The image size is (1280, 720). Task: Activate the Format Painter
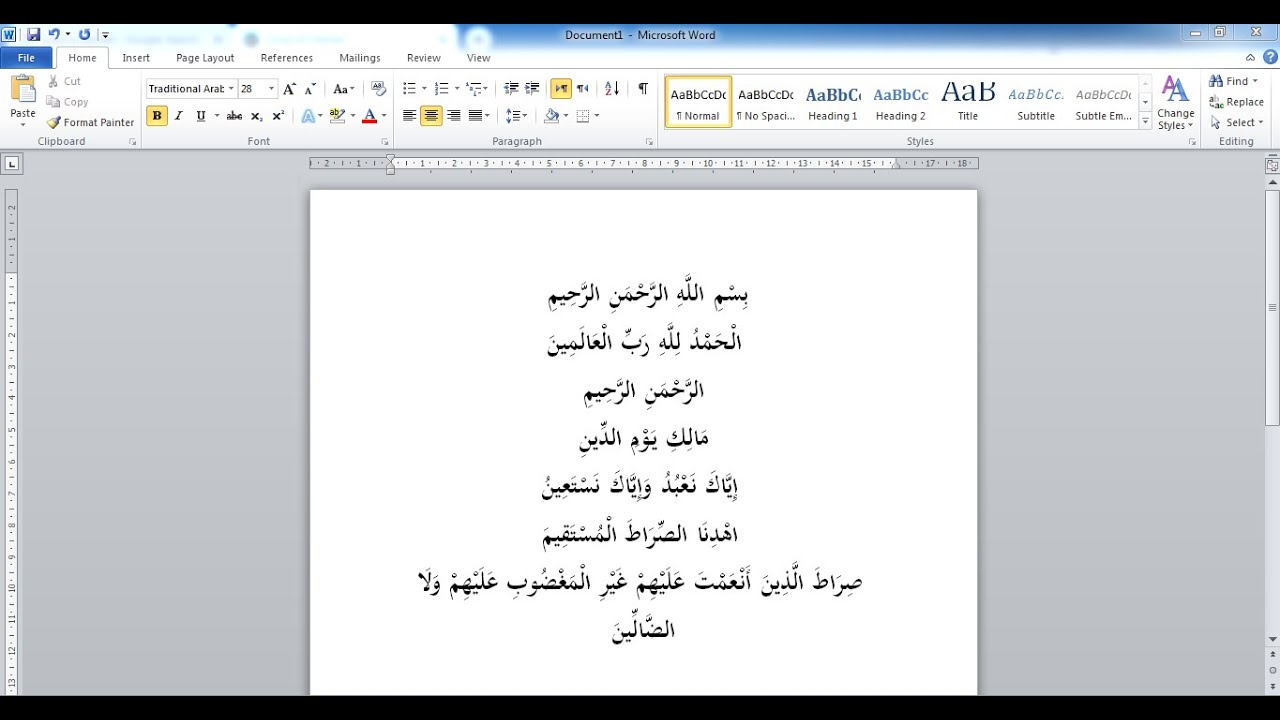90,122
